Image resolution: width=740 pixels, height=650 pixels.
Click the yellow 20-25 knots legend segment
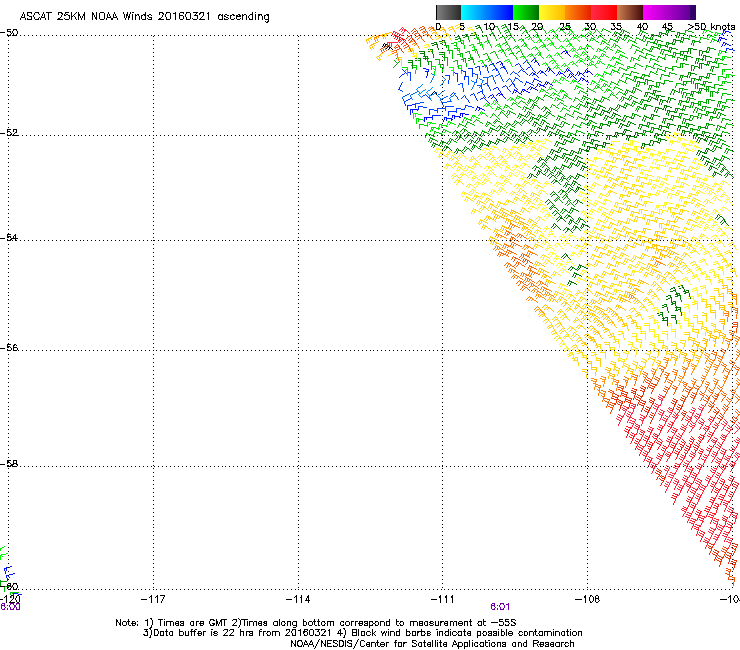552,12
